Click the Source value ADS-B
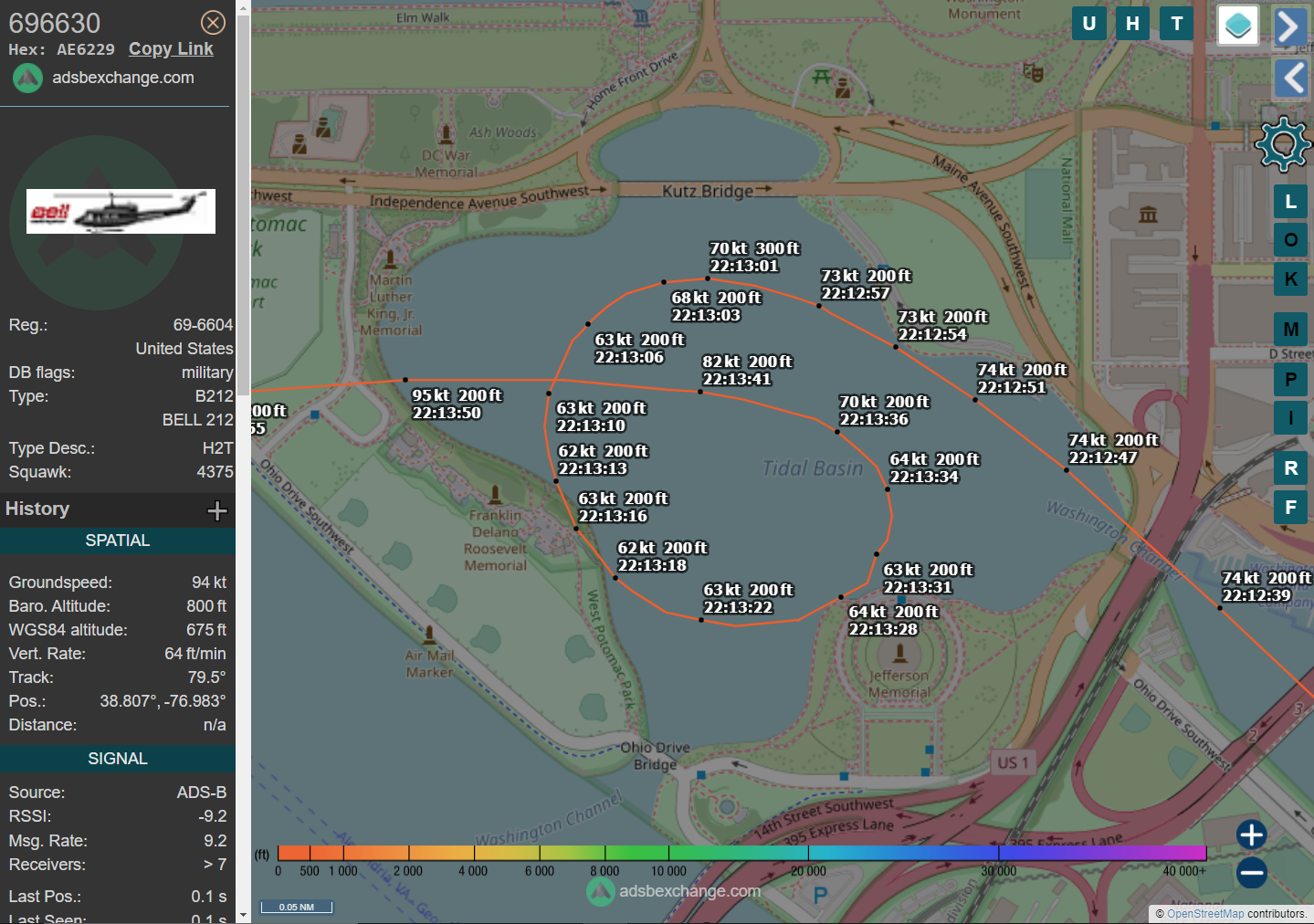1314x924 pixels. click(202, 793)
